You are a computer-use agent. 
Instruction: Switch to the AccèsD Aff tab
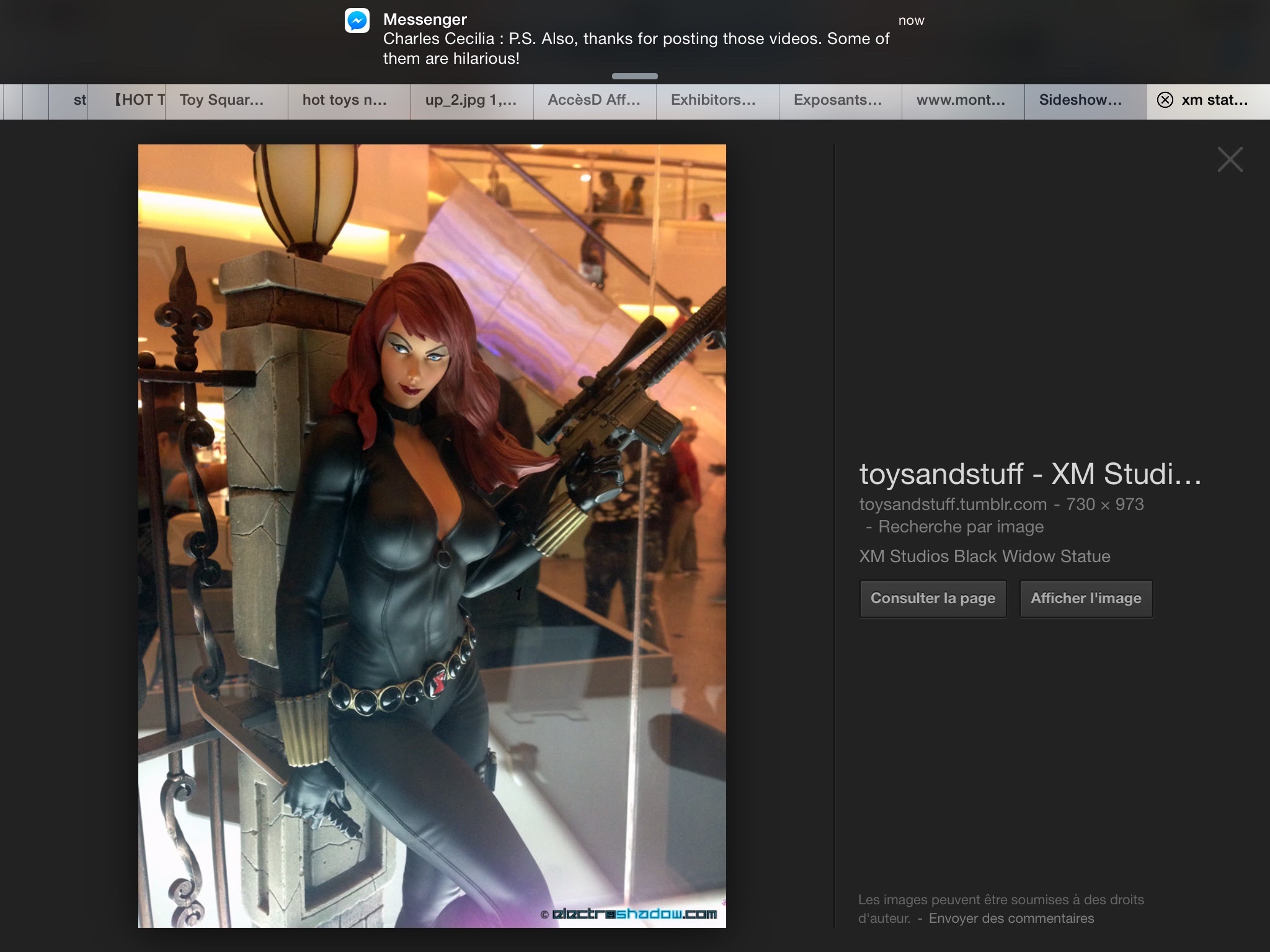pyautogui.click(x=594, y=101)
